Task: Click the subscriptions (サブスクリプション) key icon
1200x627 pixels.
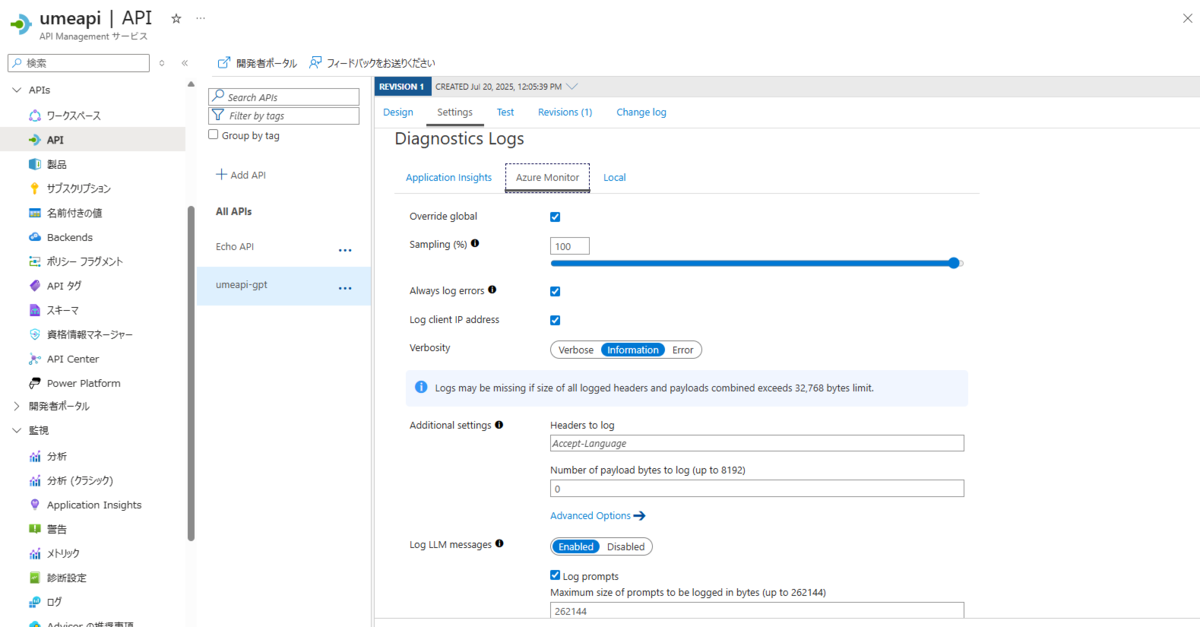Action: 35,188
